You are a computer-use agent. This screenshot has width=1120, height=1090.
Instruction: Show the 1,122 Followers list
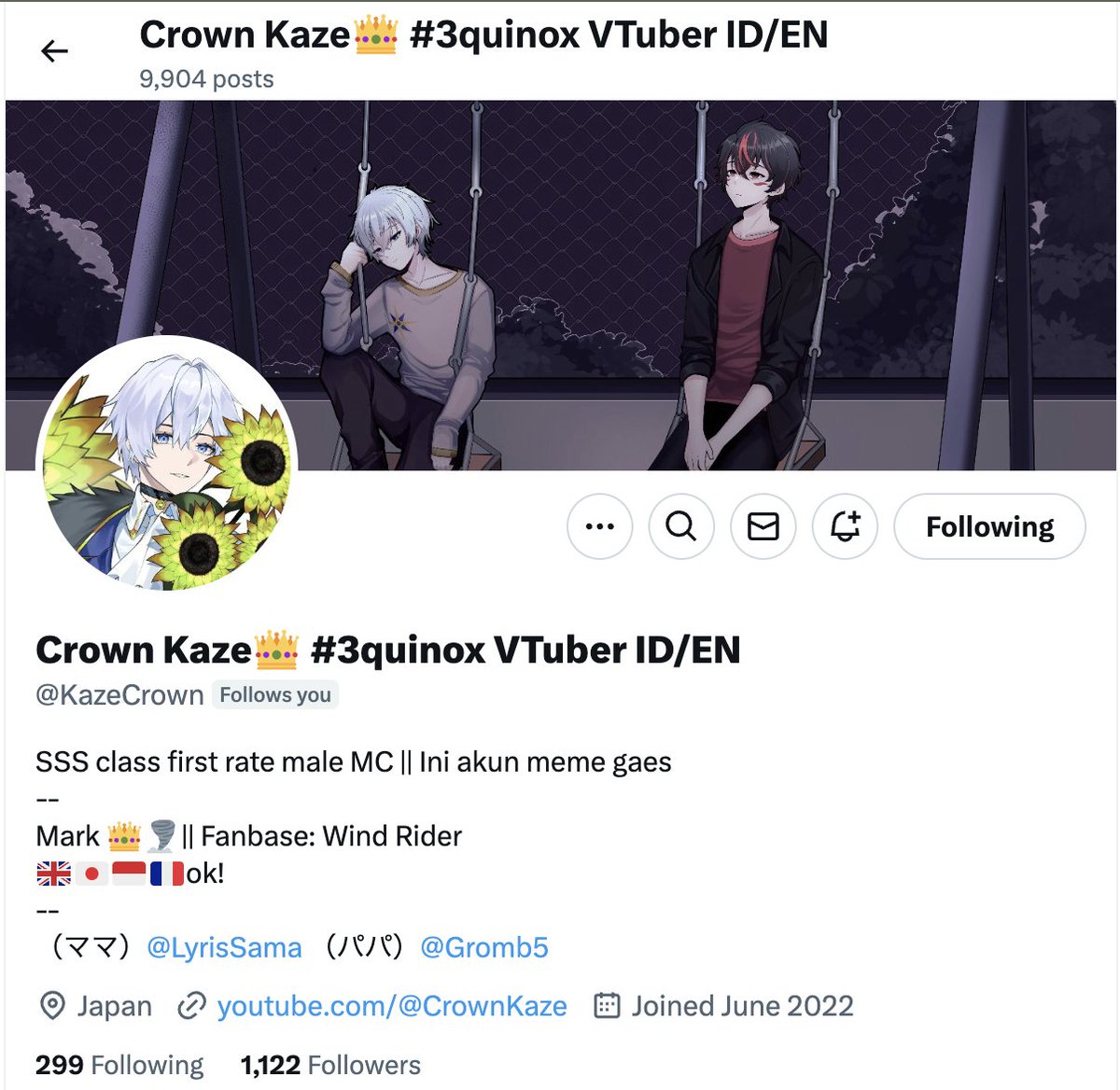[330, 1065]
